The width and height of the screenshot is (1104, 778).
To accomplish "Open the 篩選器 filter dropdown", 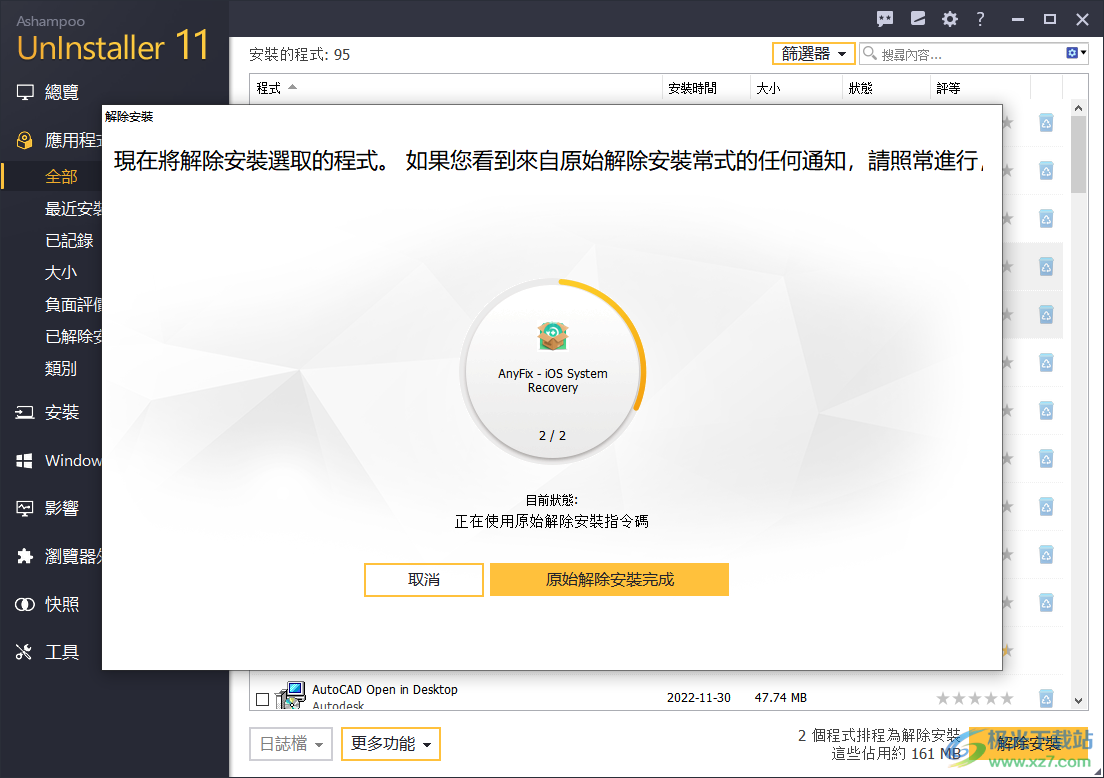I will [813, 54].
